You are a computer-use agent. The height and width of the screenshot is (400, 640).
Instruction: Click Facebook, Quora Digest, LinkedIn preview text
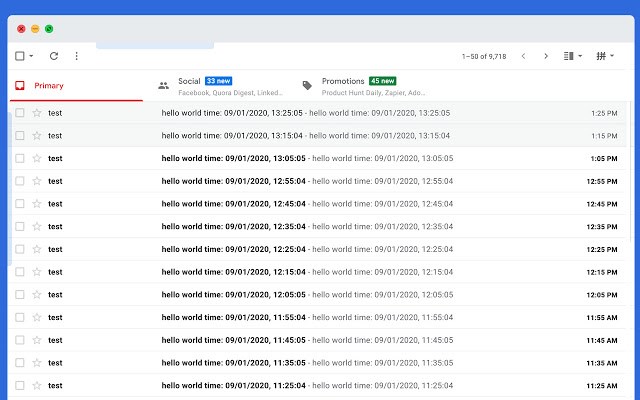(x=230, y=93)
